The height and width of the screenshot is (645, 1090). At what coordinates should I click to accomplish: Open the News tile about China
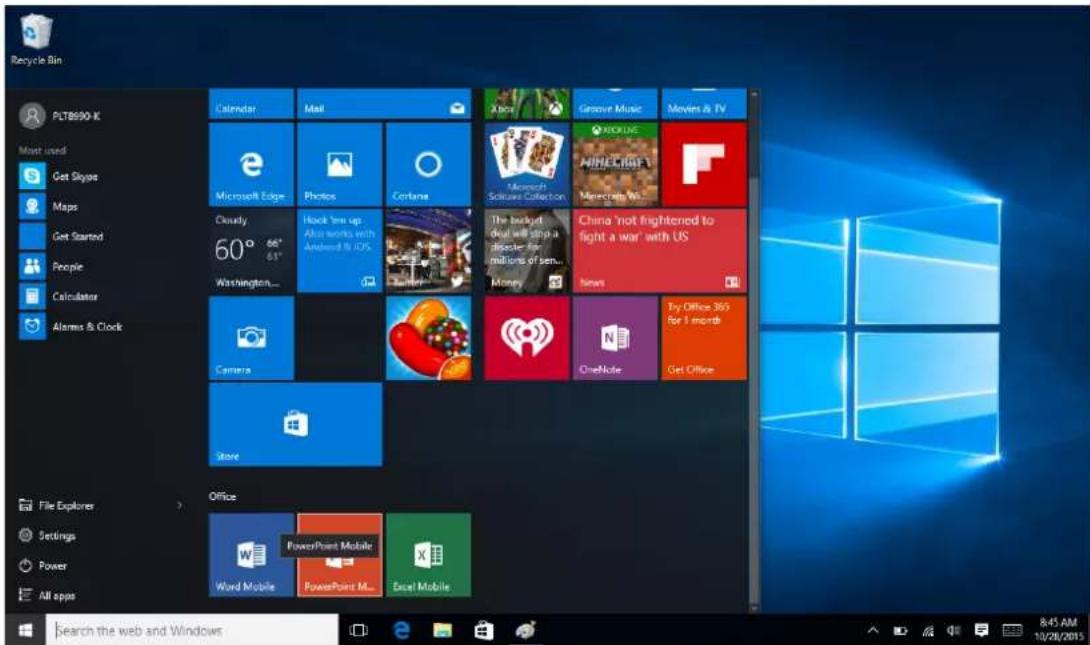coord(660,251)
